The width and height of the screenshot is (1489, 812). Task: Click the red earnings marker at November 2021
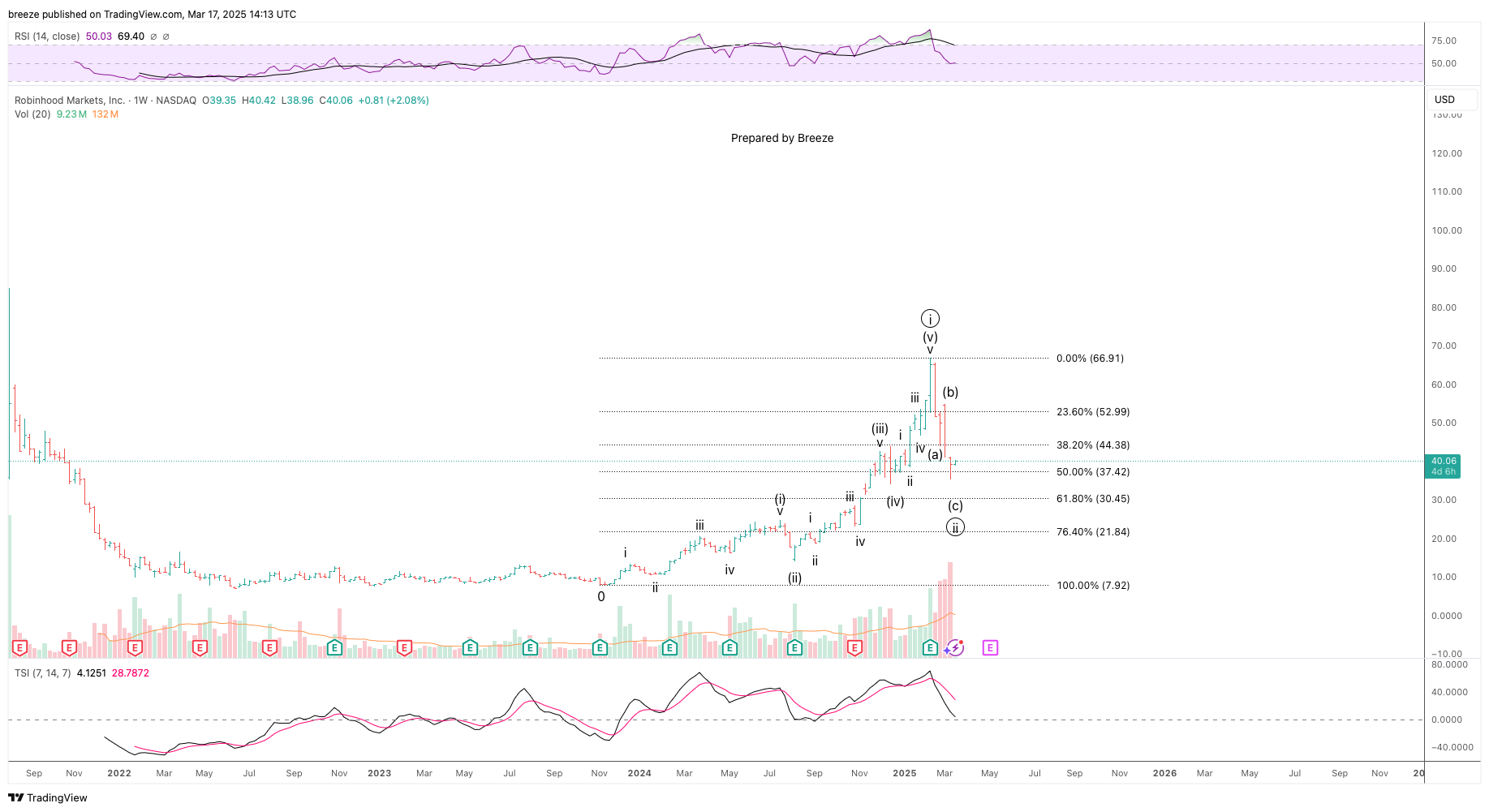click(69, 647)
